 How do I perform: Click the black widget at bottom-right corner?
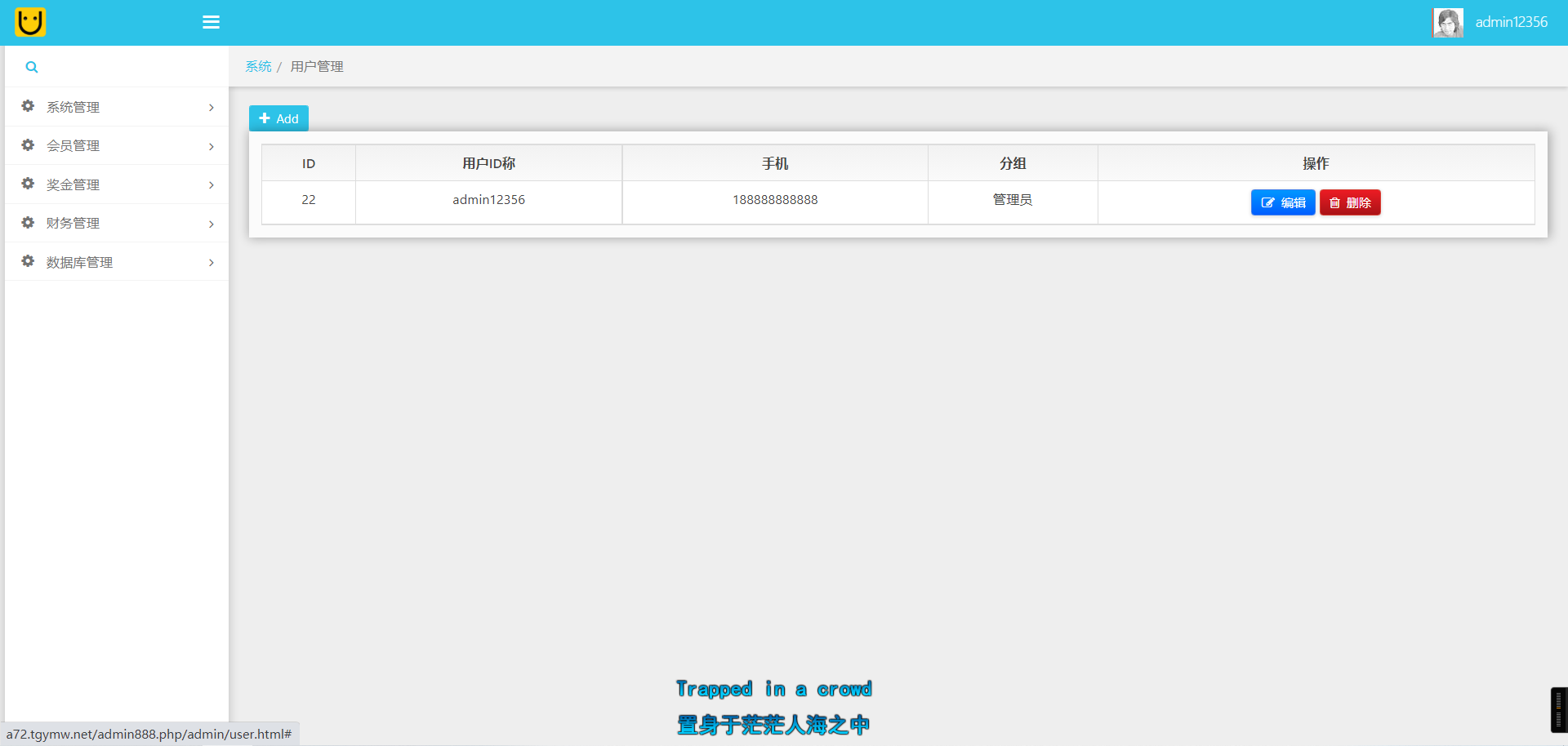click(1558, 709)
